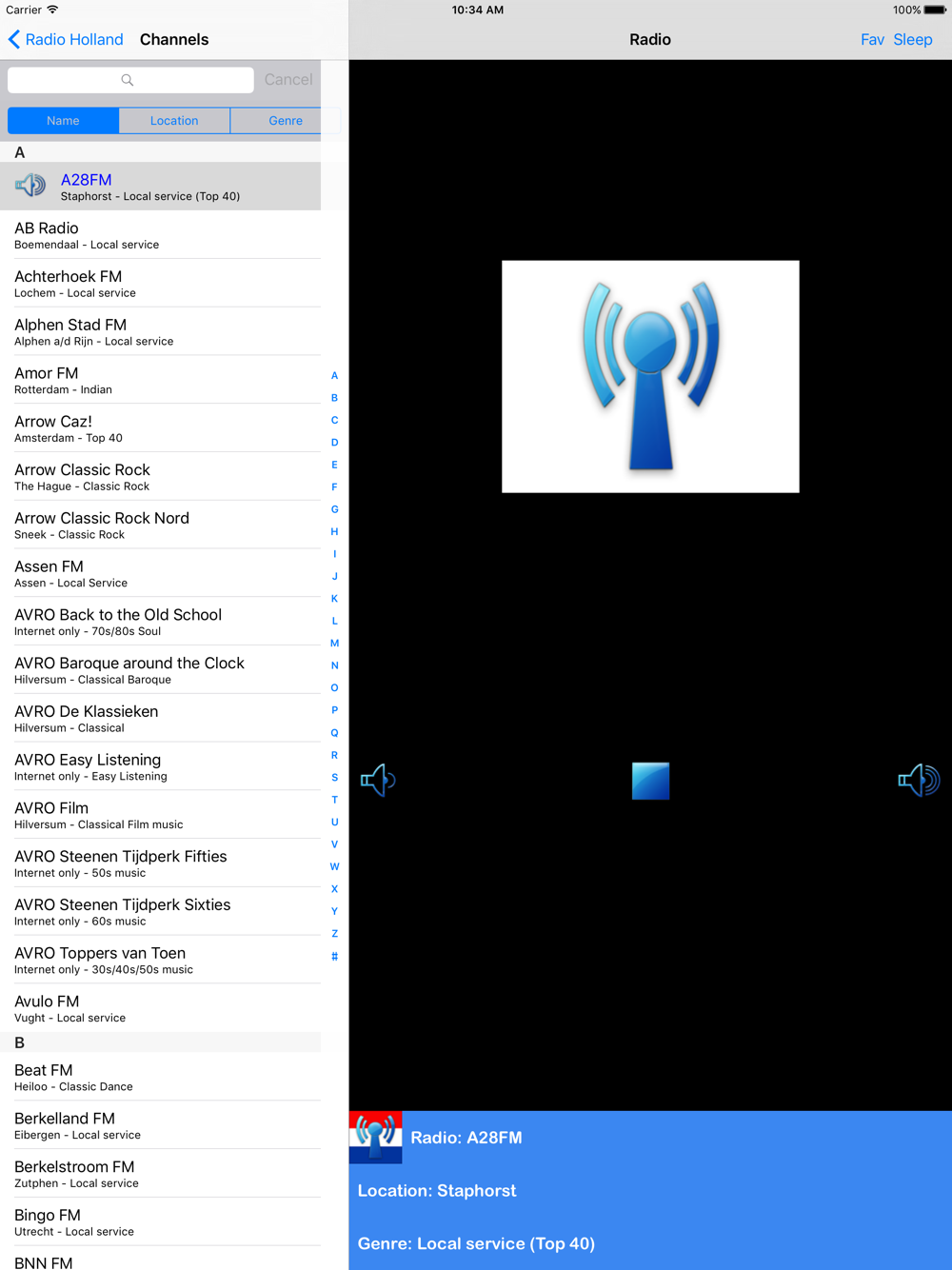
Task: Select Bingo FM Utrecht station
Action: pyautogui.click(x=160, y=1221)
